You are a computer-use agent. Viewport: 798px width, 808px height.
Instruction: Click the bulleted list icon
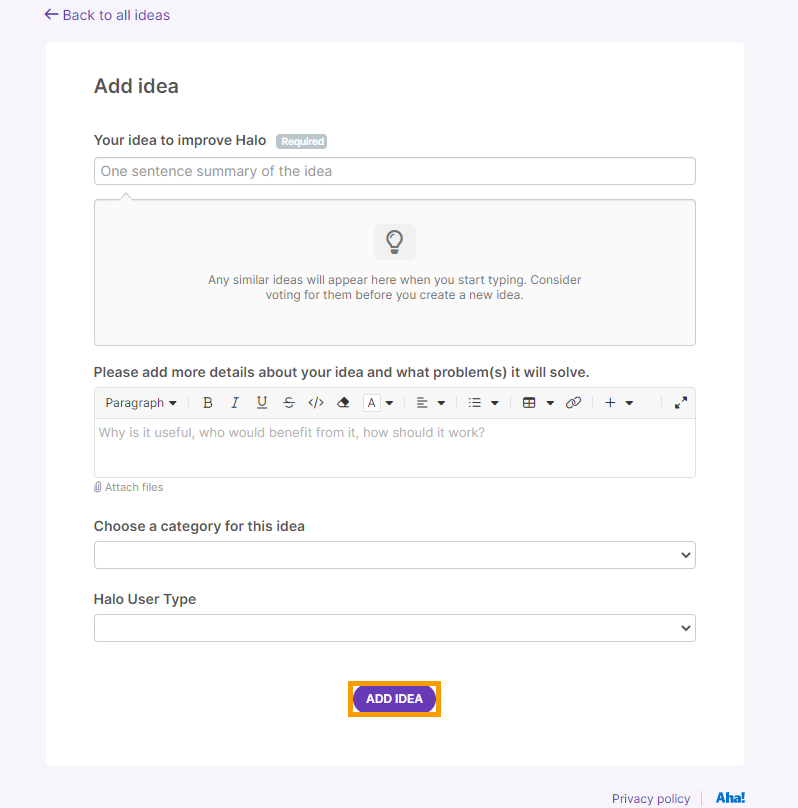point(474,403)
